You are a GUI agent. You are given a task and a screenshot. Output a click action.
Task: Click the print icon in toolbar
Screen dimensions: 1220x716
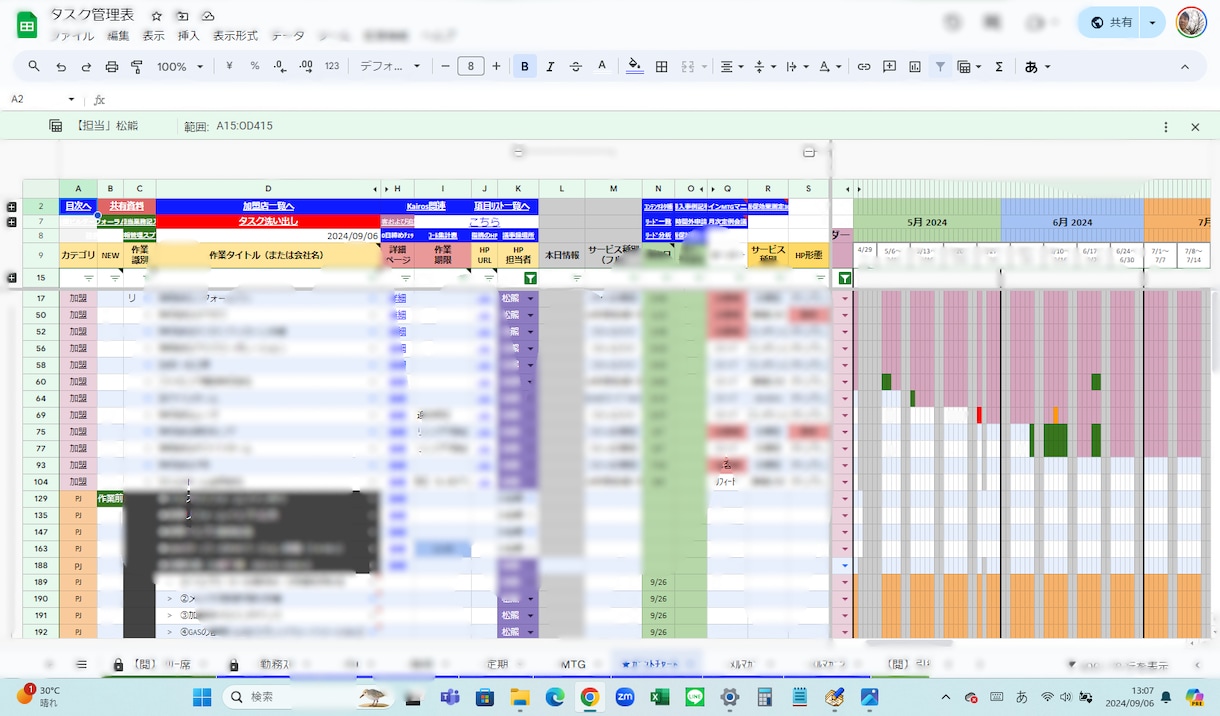click(112, 67)
